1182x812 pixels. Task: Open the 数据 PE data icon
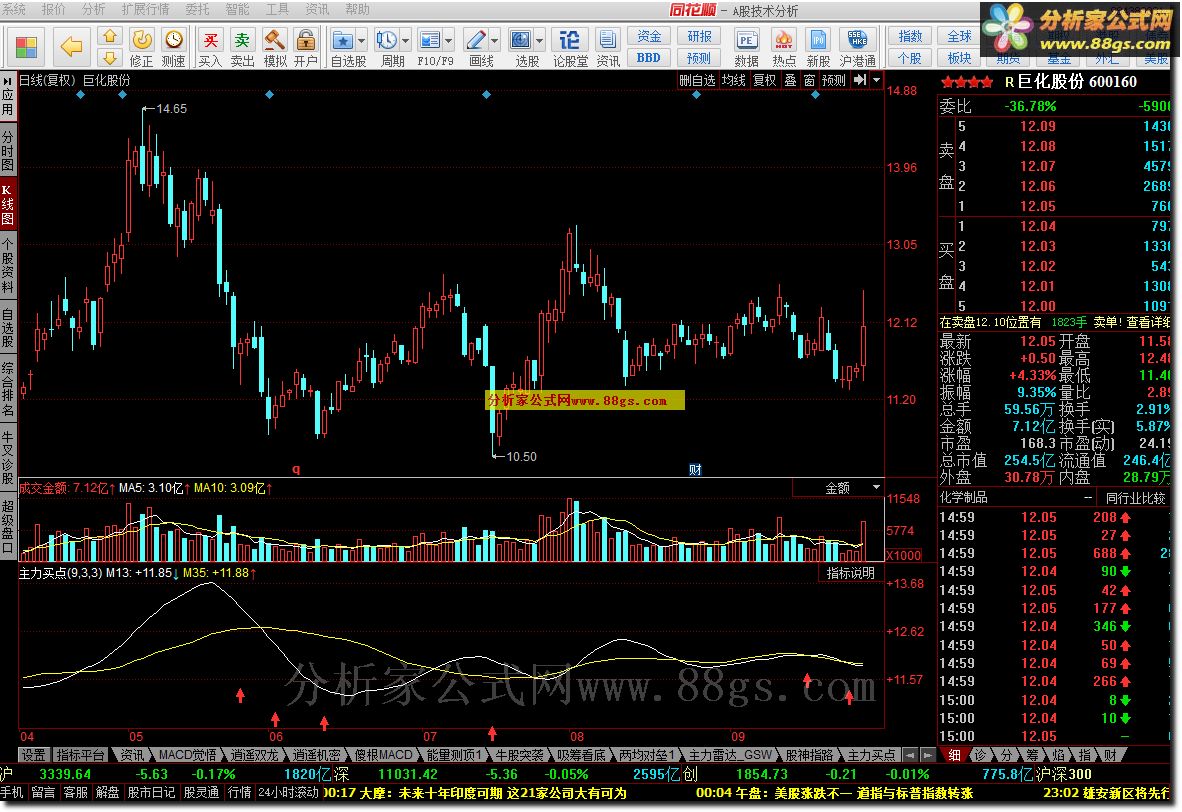tap(746, 47)
